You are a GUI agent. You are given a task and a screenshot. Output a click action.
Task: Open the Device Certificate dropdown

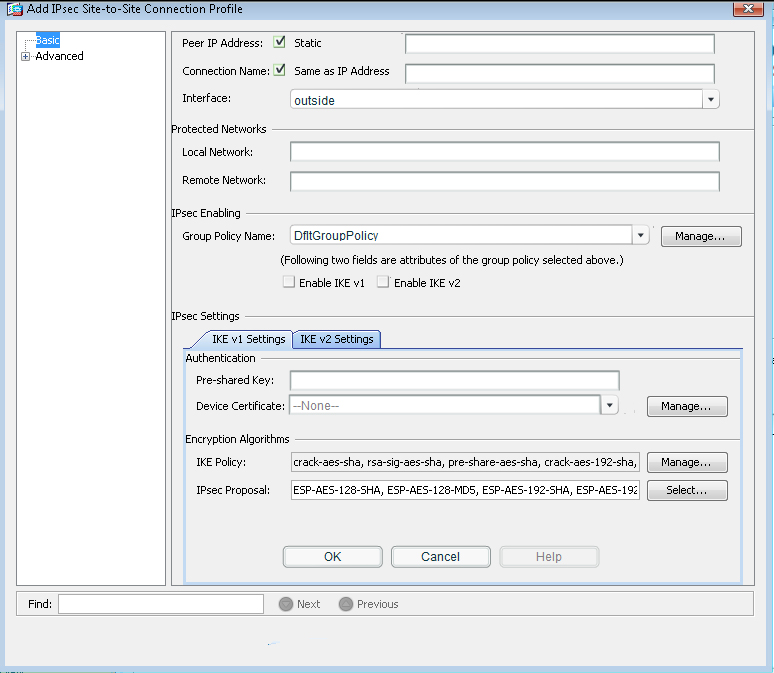coord(608,405)
